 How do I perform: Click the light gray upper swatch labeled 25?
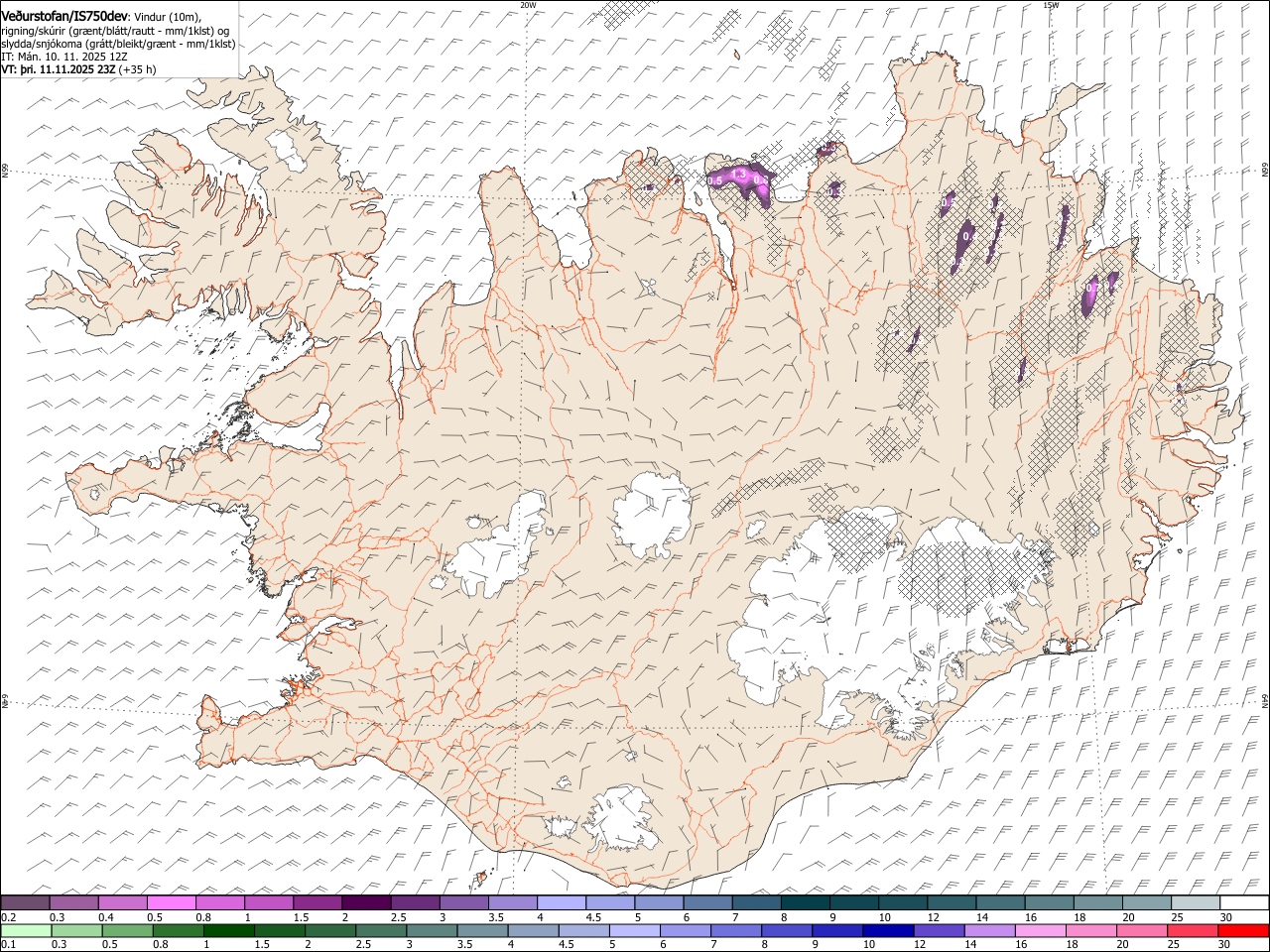pyautogui.click(x=1195, y=902)
